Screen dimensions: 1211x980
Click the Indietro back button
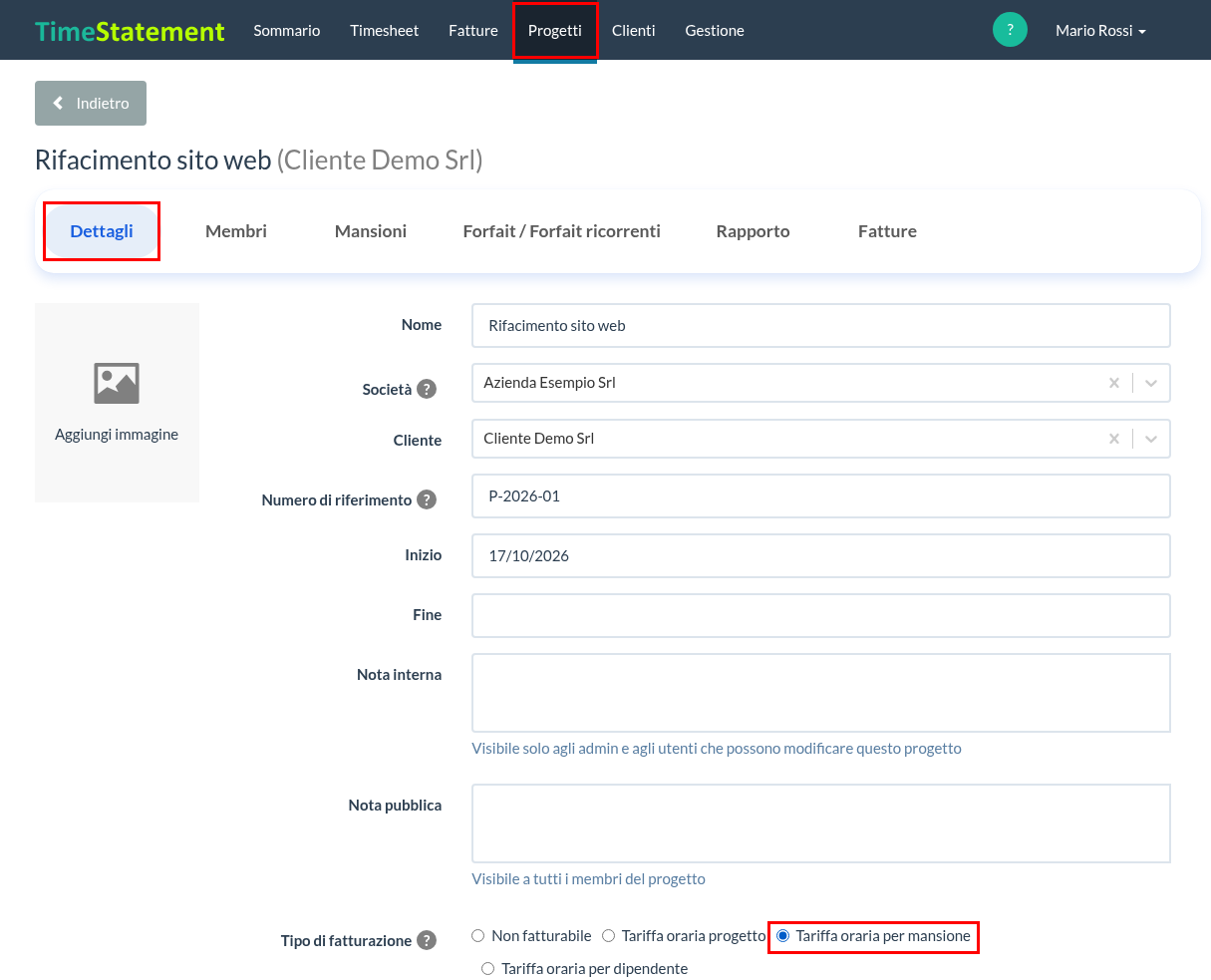[91, 104]
